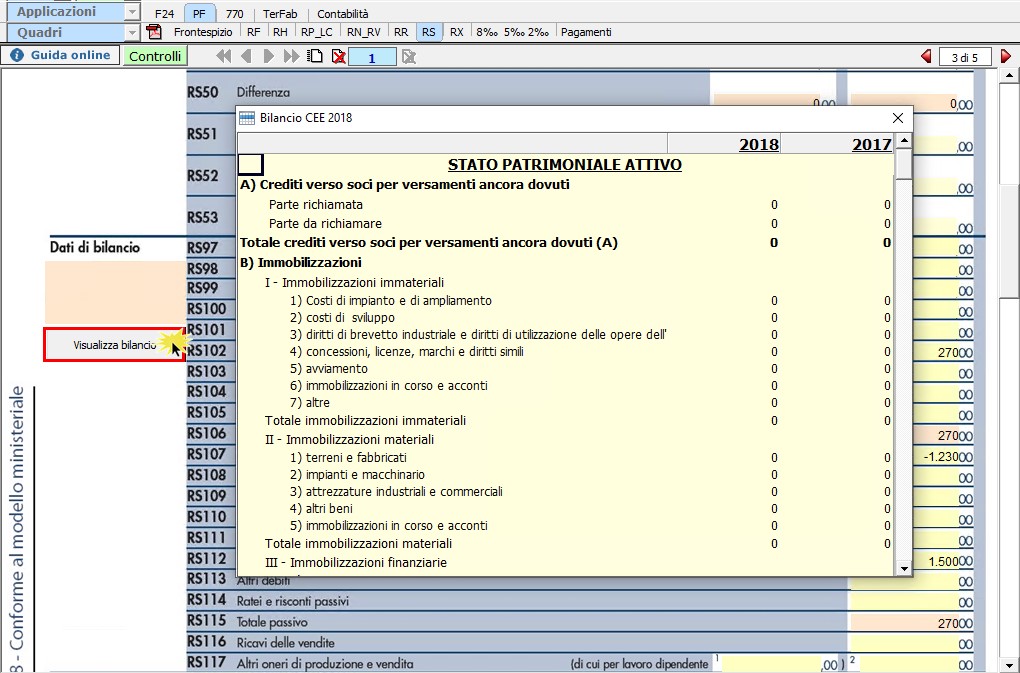Open the RX section tab
Image resolution: width=1020 pixels, height=673 pixels.
[457, 32]
